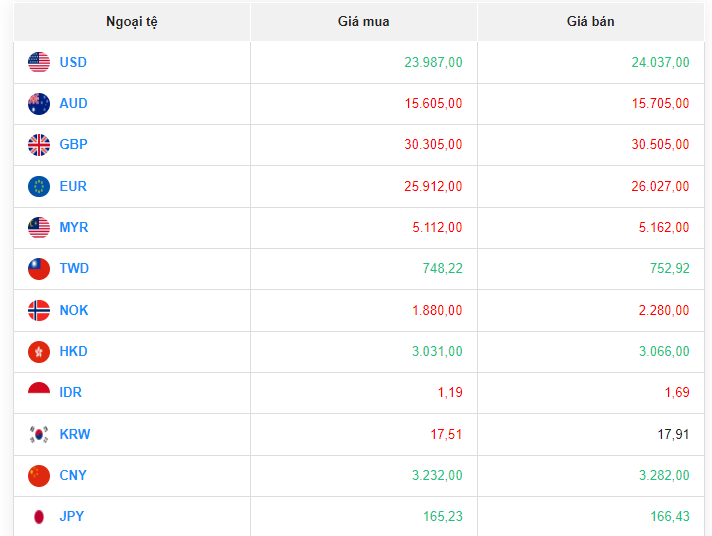
Task: Open the IDR currency link
Action: 71,393
